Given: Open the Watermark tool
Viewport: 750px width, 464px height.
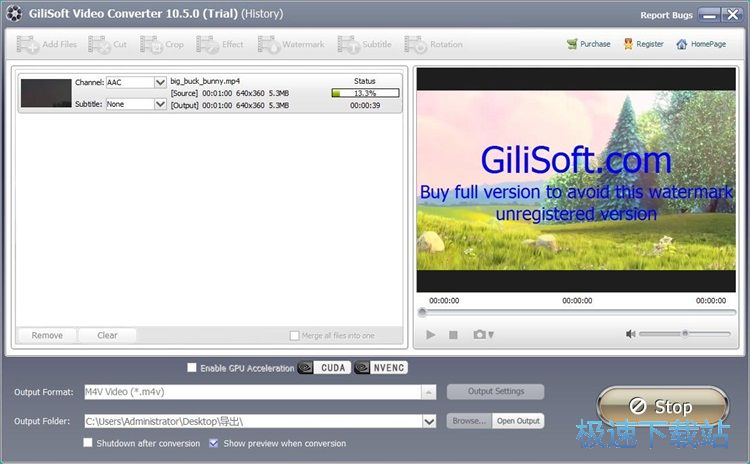Looking at the screenshot, I should click(x=291, y=44).
